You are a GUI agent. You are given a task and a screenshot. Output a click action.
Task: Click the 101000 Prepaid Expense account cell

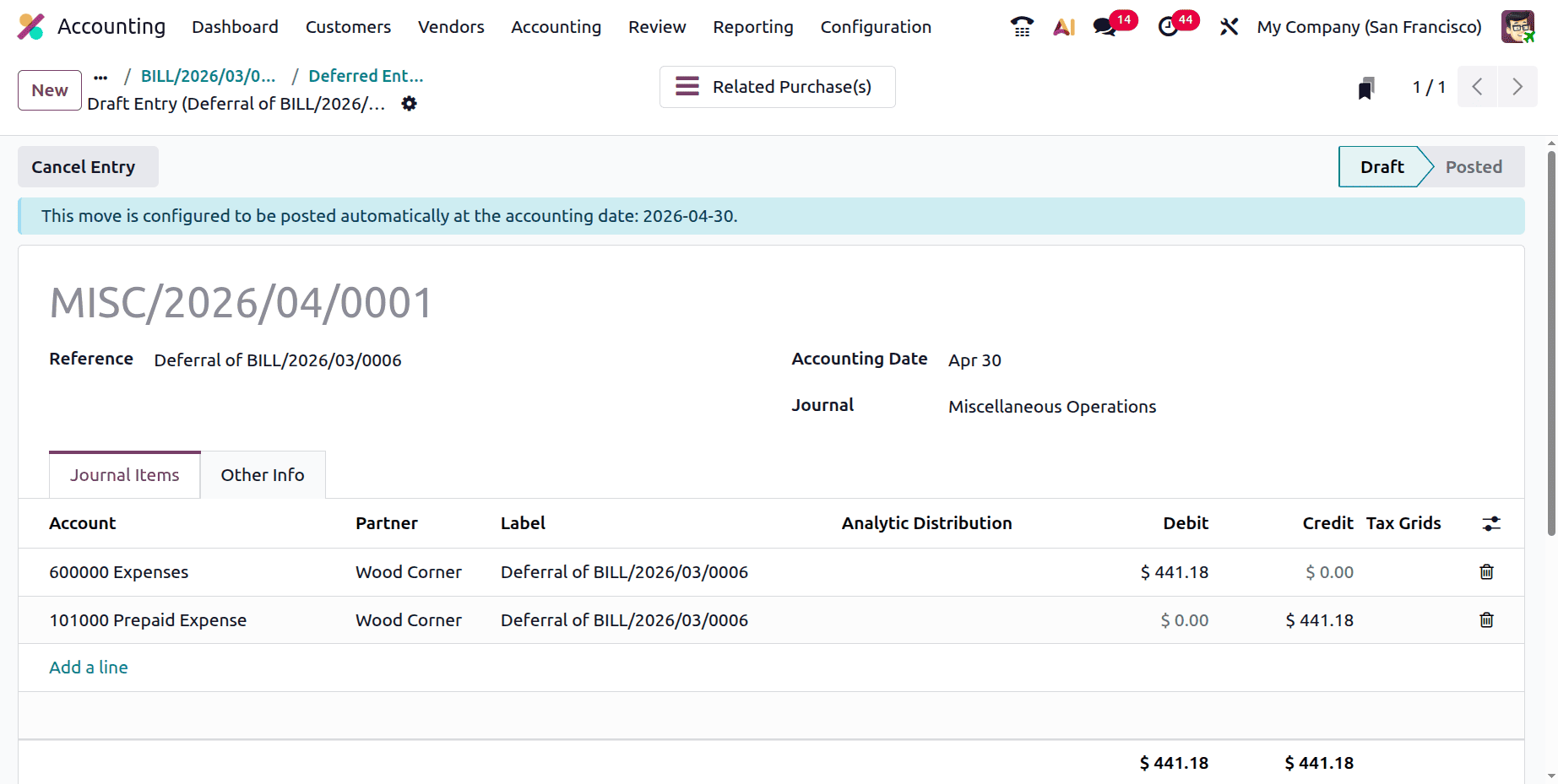(148, 620)
